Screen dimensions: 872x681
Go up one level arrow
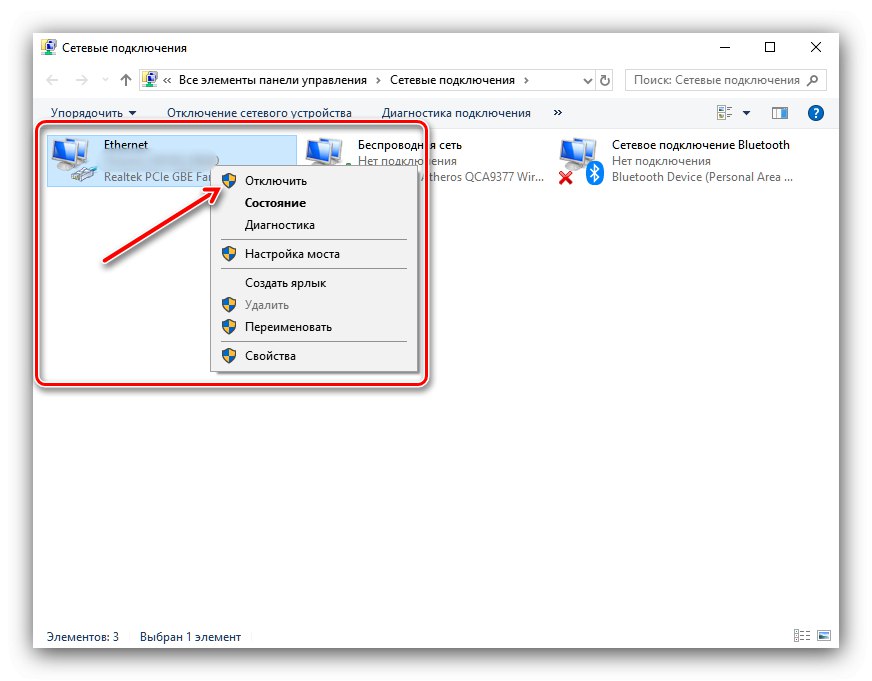pos(126,80)
